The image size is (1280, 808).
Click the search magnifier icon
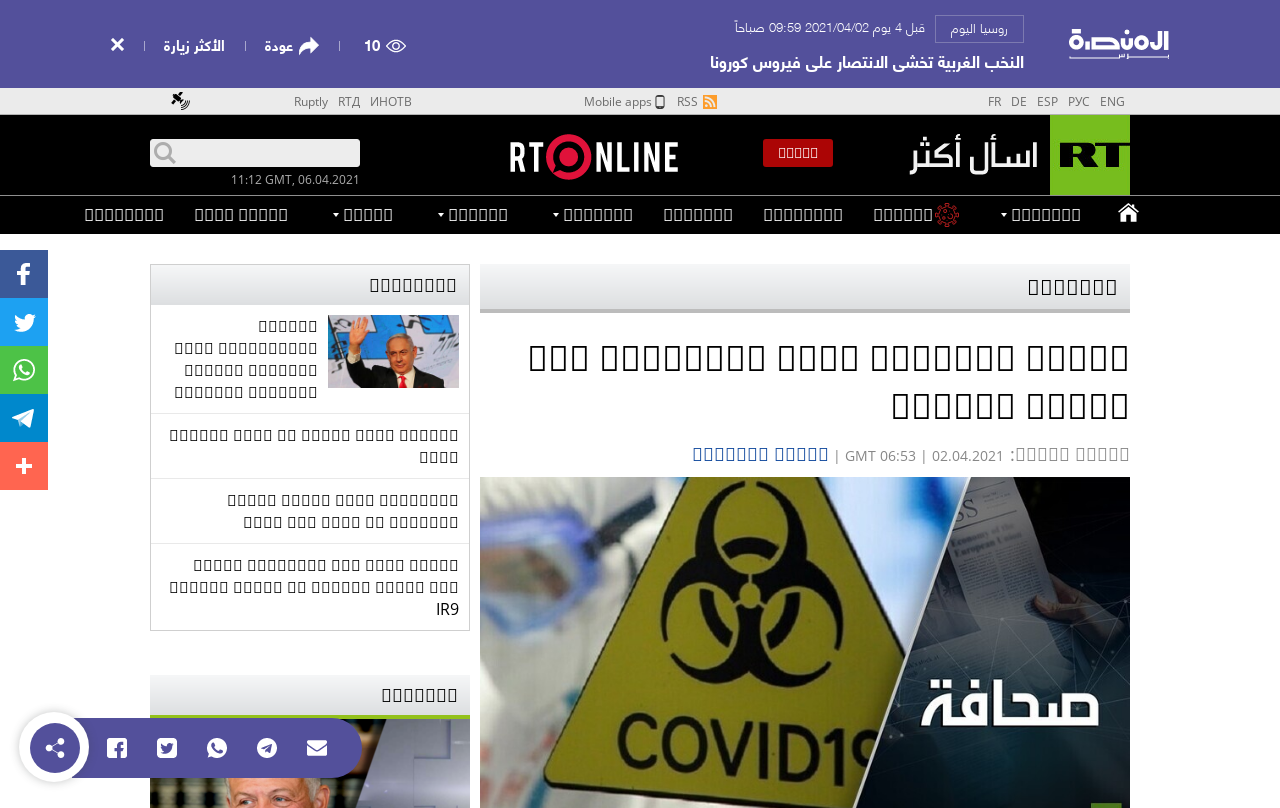point(165,153)
